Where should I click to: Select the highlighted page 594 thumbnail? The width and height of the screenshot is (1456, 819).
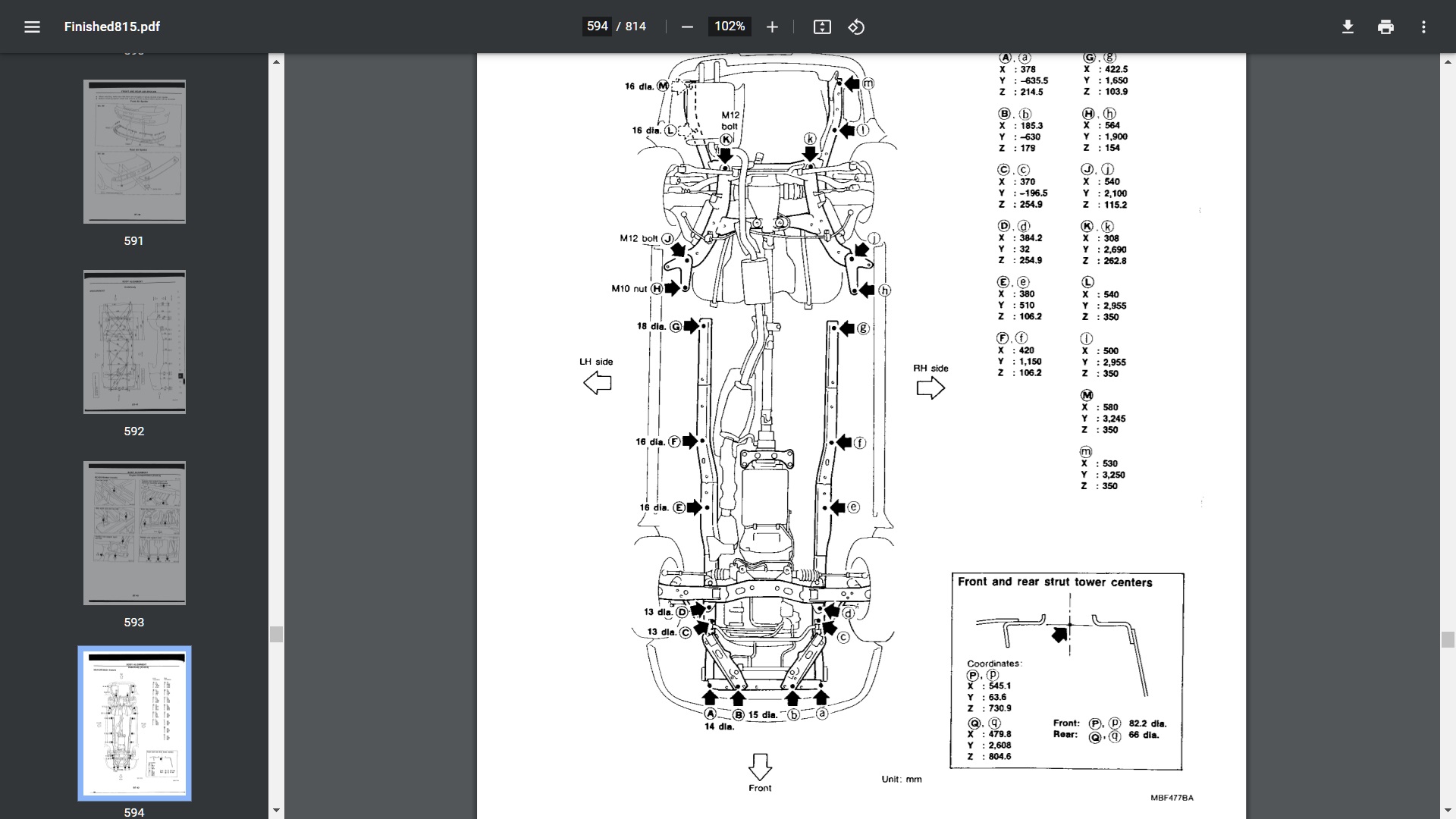tap(134, 723)
